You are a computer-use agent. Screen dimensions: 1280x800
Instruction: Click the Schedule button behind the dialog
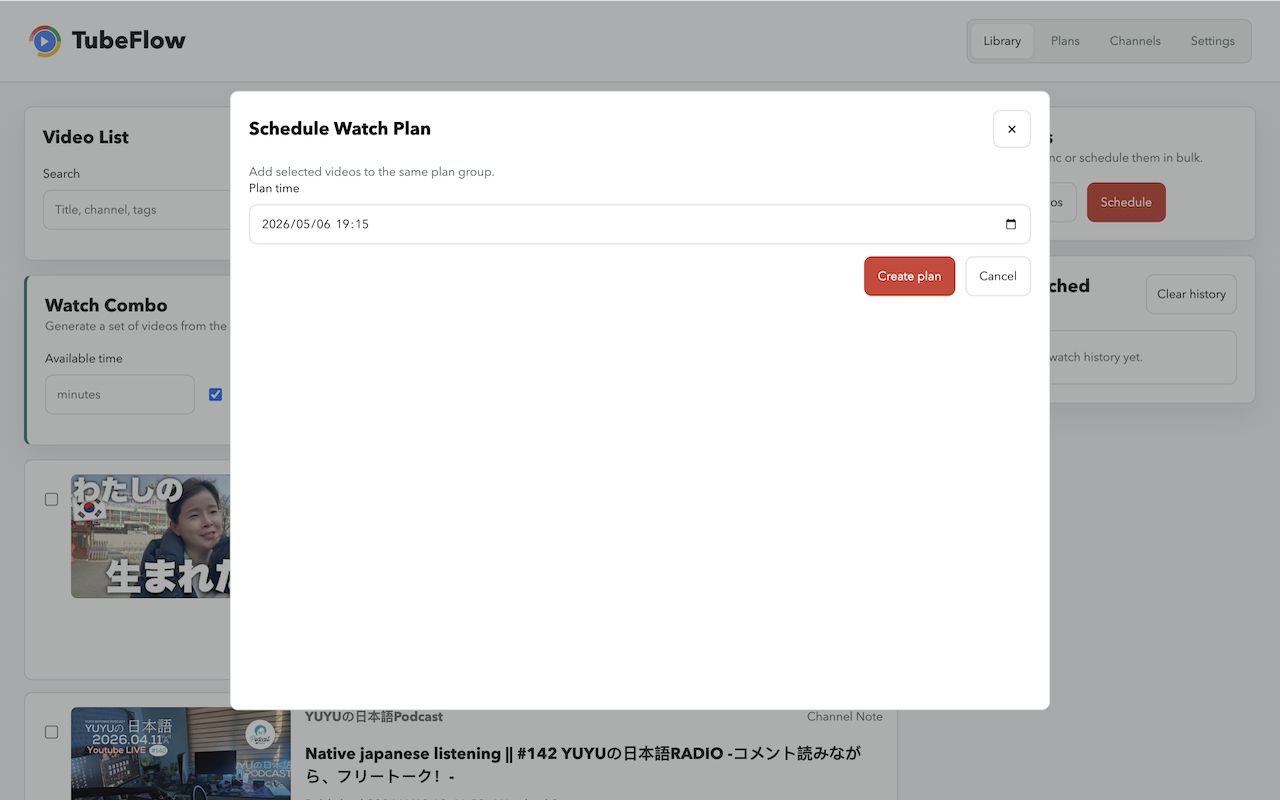point(1126,202)
